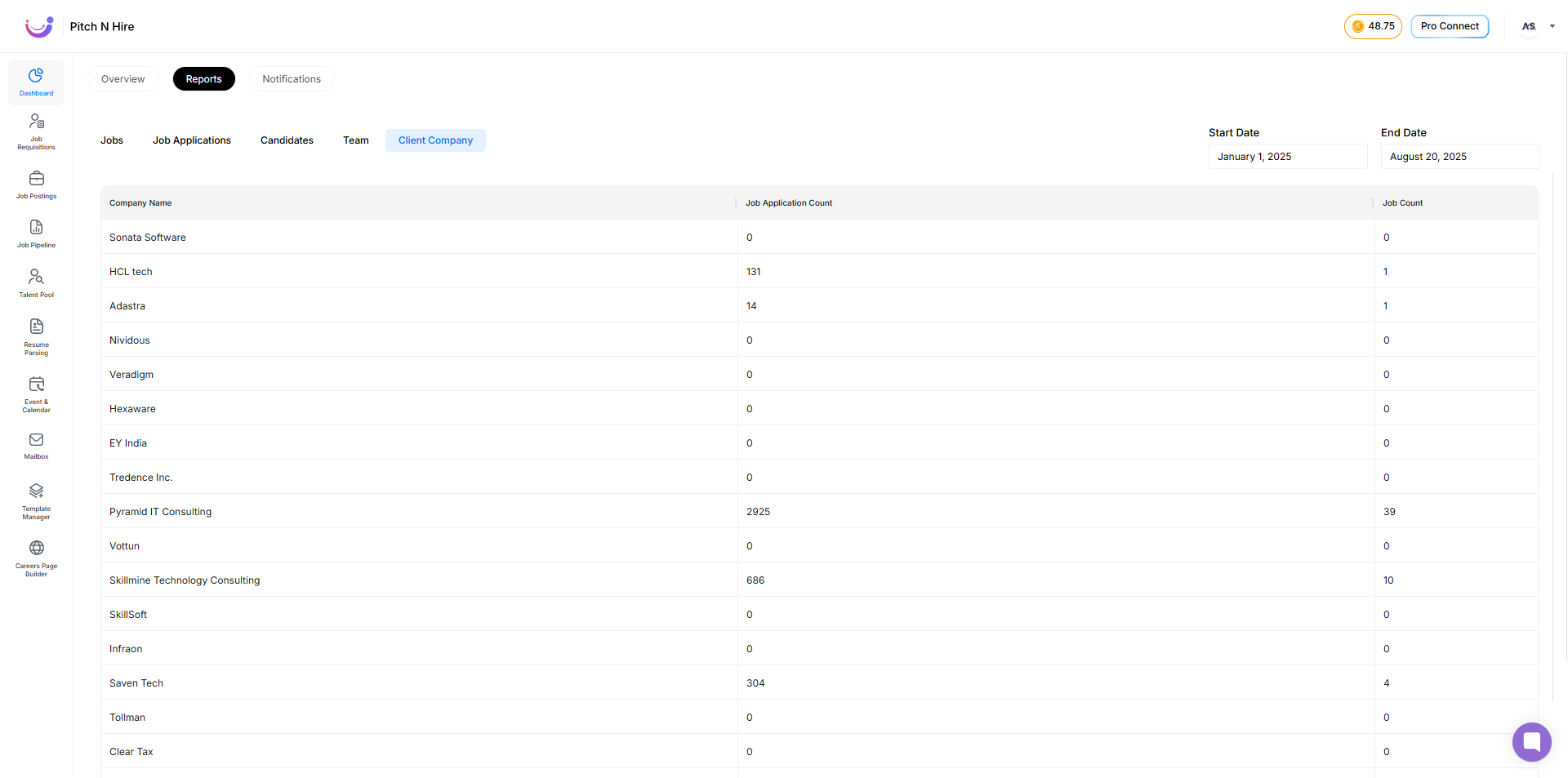Click the Adastra company name

point(127,306)
